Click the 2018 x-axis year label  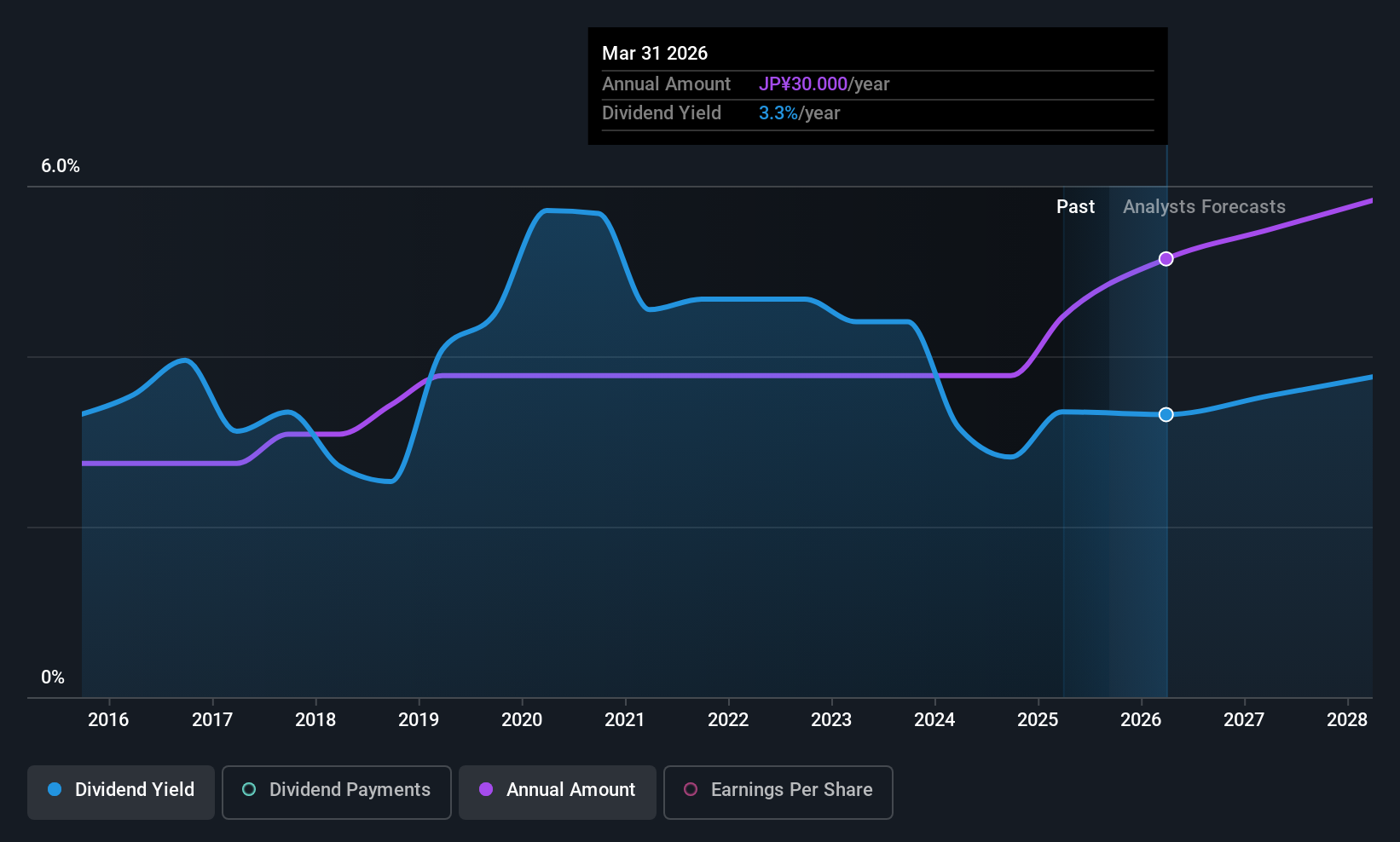tap(315, 719)
